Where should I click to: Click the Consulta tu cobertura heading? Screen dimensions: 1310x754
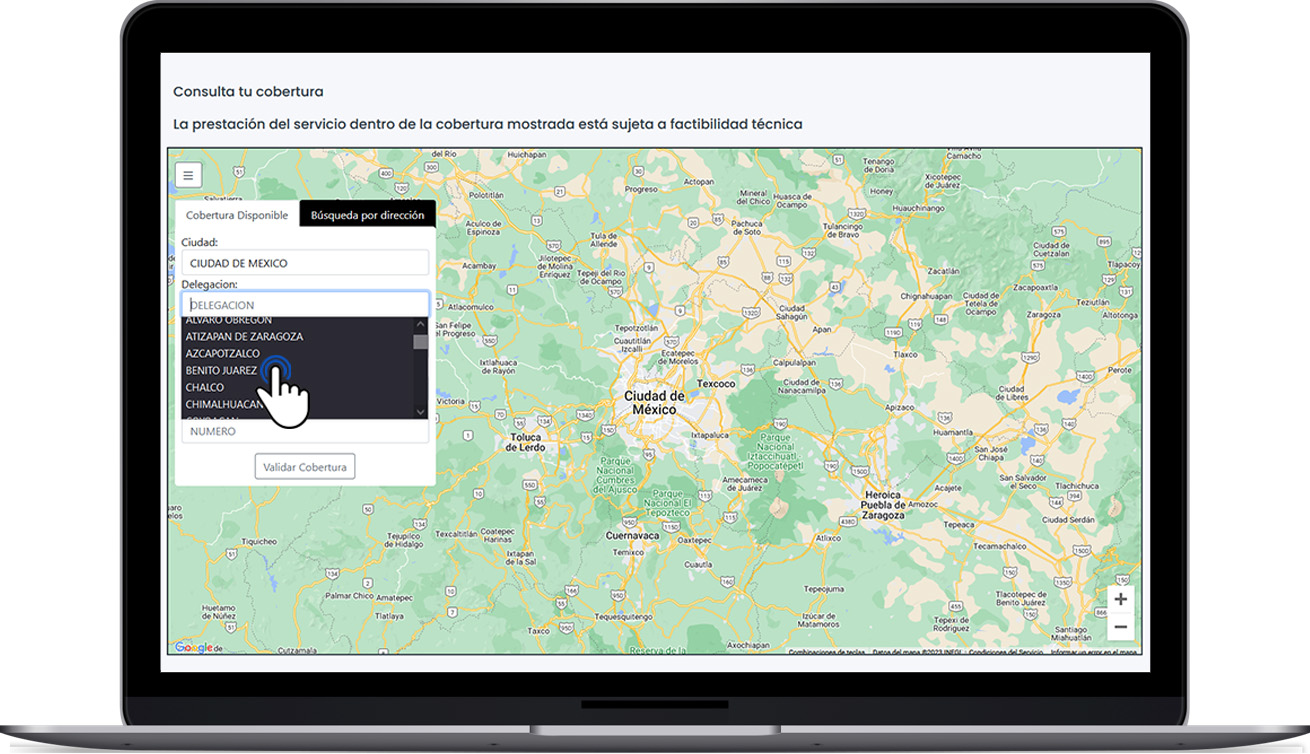[x=248, y=91]
